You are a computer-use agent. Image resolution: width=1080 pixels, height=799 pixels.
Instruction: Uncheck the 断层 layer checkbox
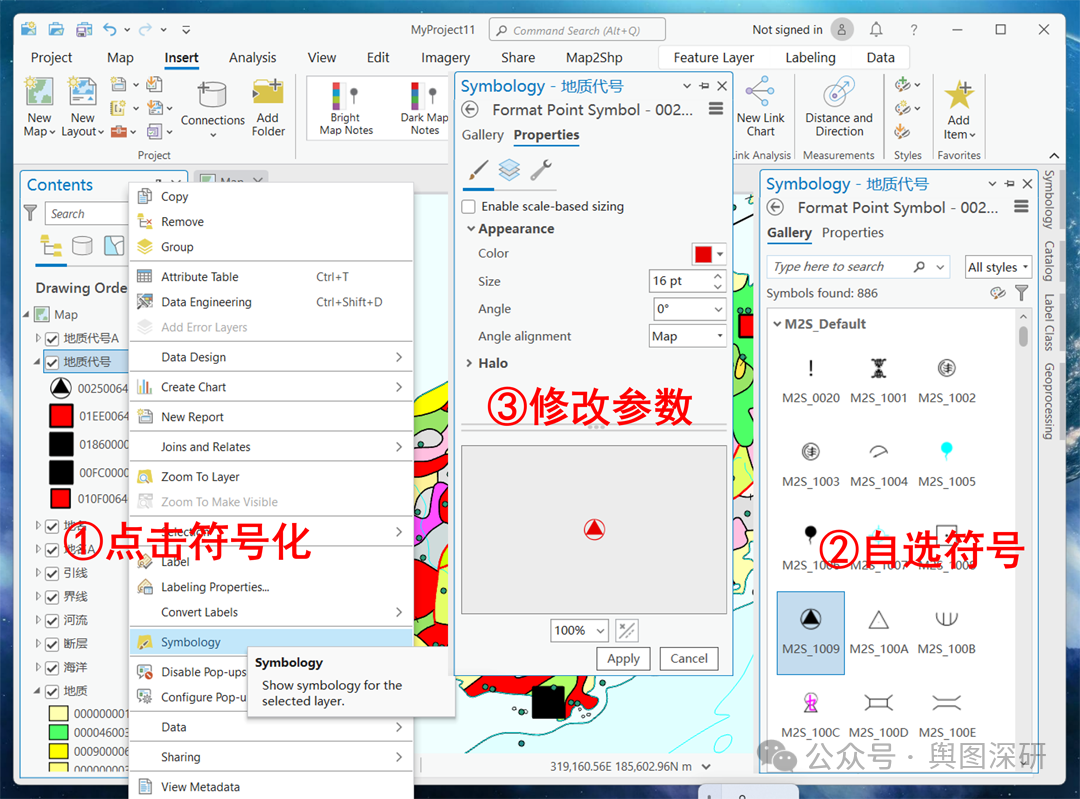point(52,644)
